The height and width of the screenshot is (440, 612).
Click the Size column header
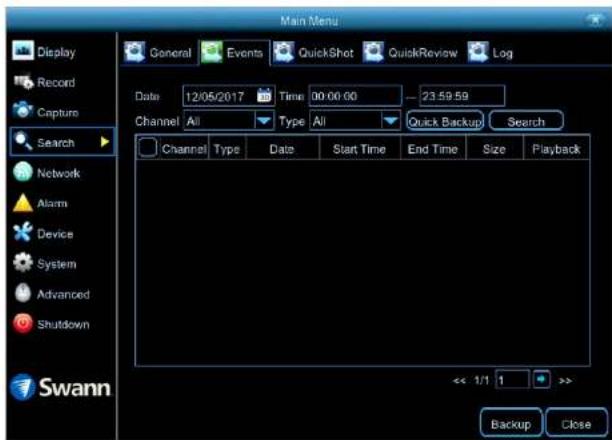(x=494, y=149)
